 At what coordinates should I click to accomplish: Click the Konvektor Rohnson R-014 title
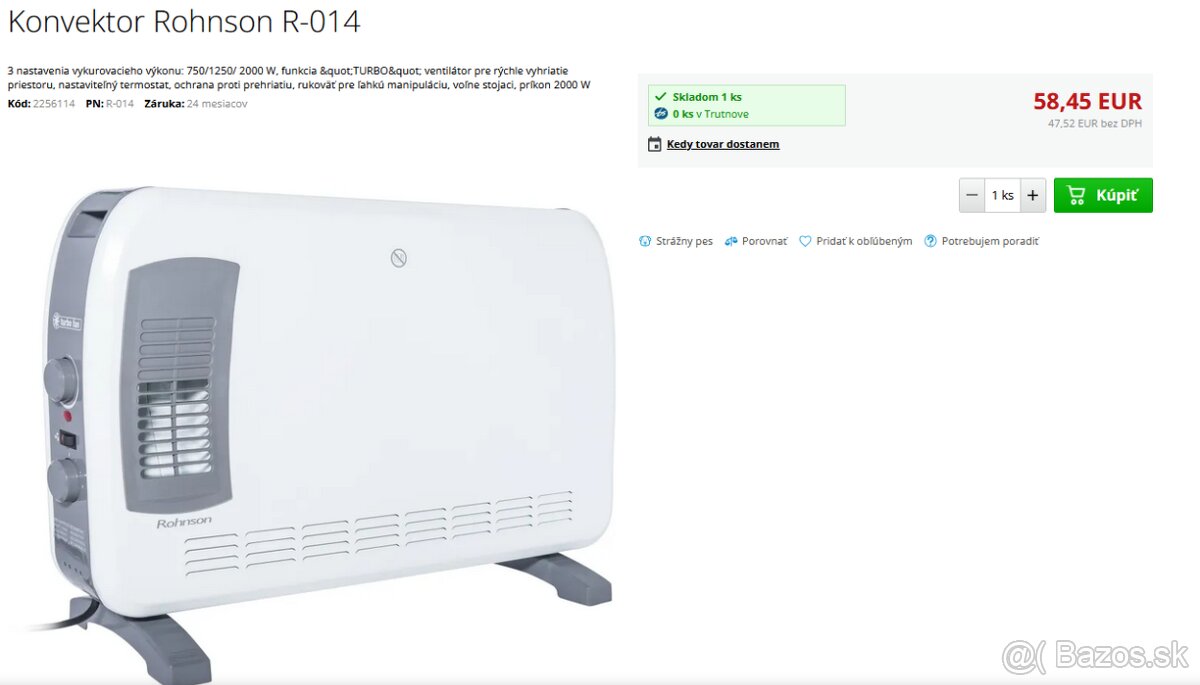[184, 22]
